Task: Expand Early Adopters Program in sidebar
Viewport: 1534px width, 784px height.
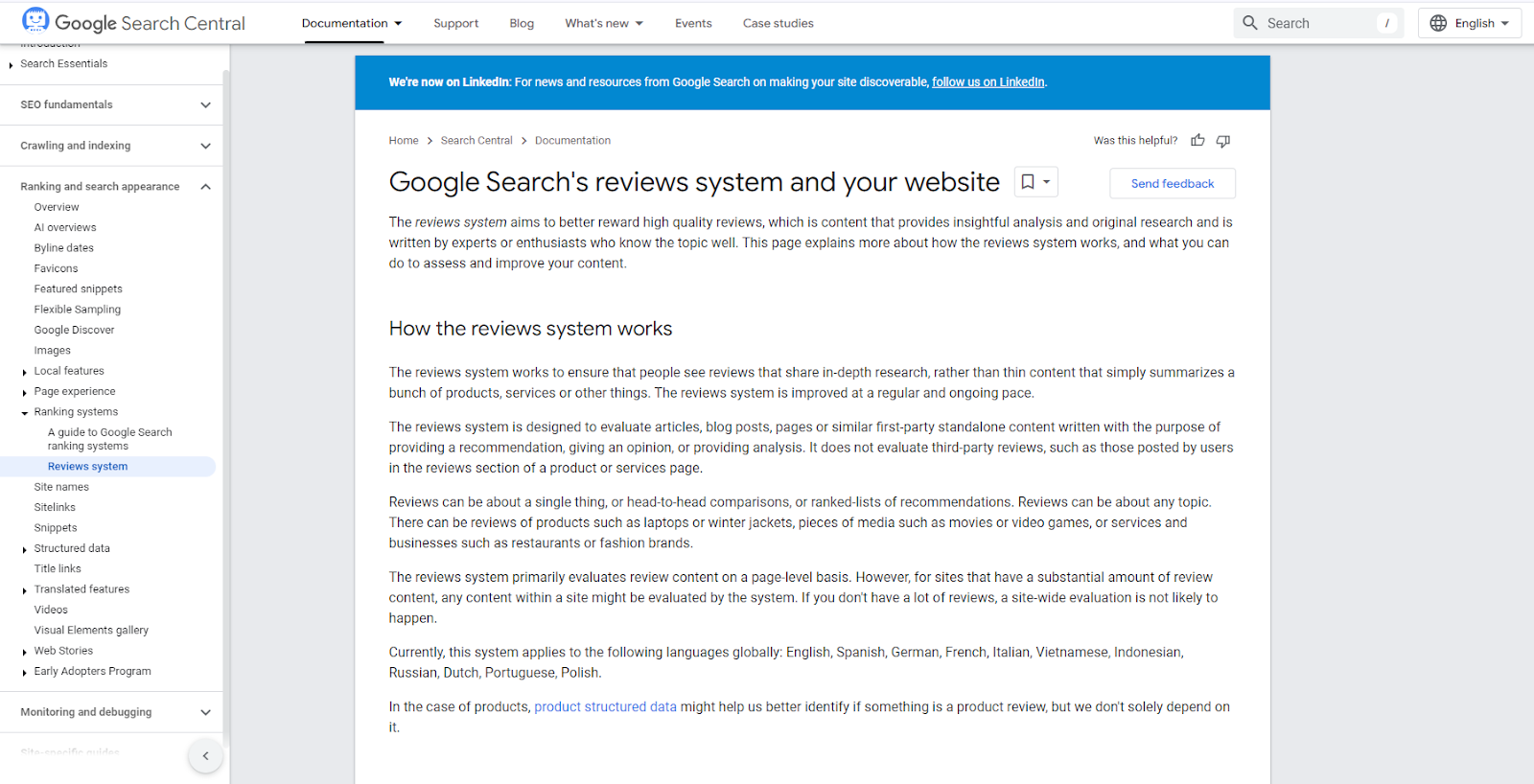Action: [24, 673]
